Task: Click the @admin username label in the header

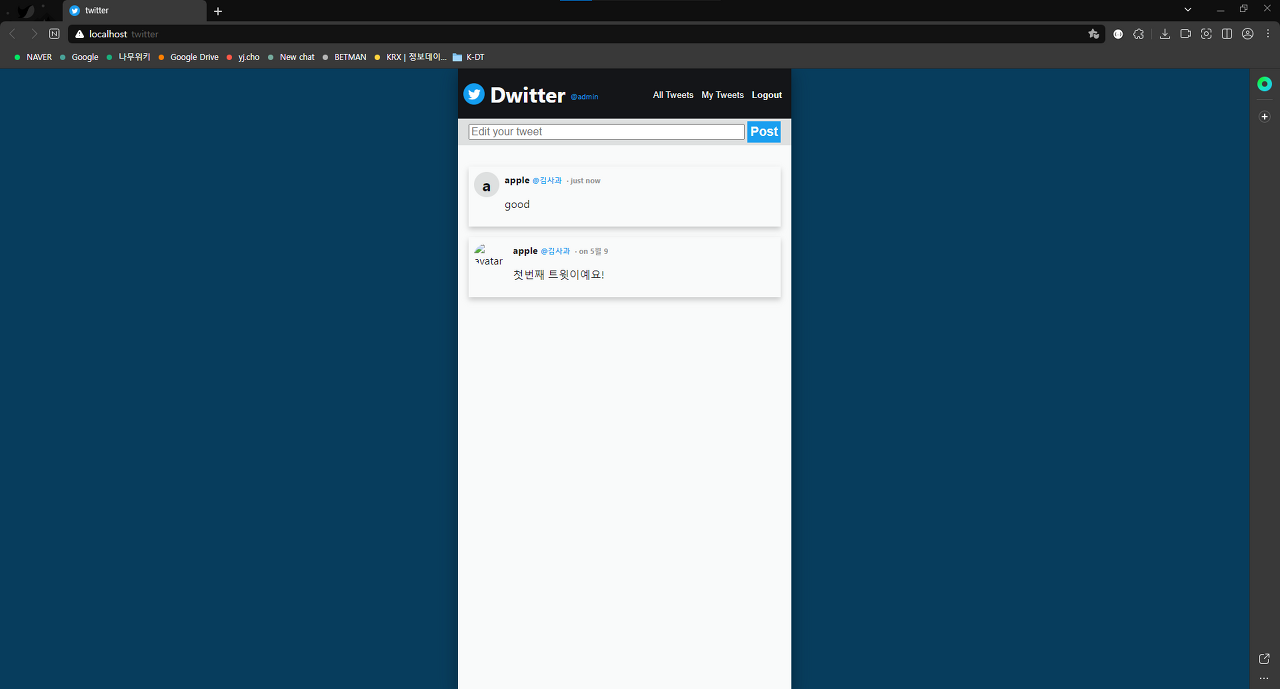Action: coord(584,97)
